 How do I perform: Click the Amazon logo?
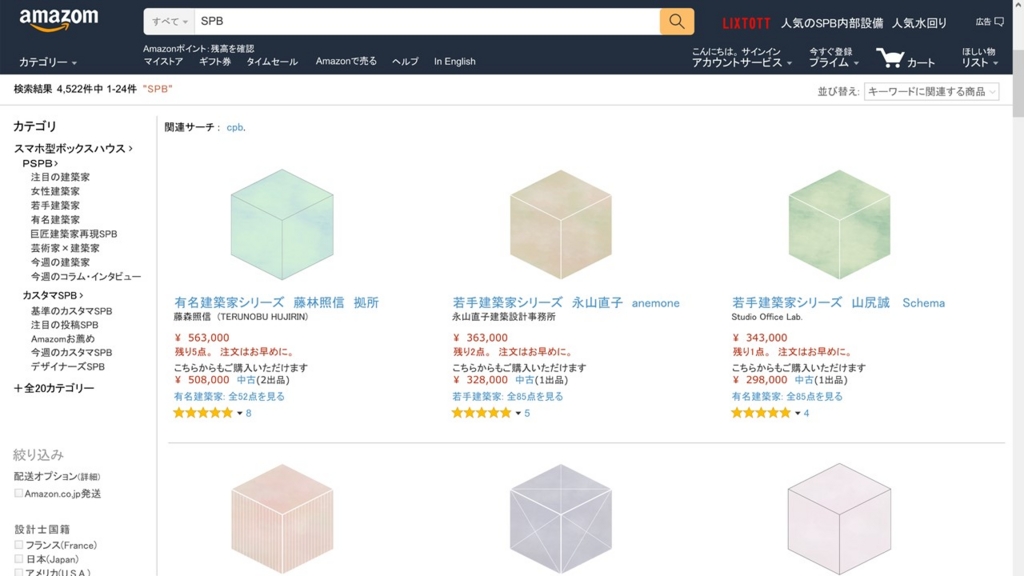point(59,20)
